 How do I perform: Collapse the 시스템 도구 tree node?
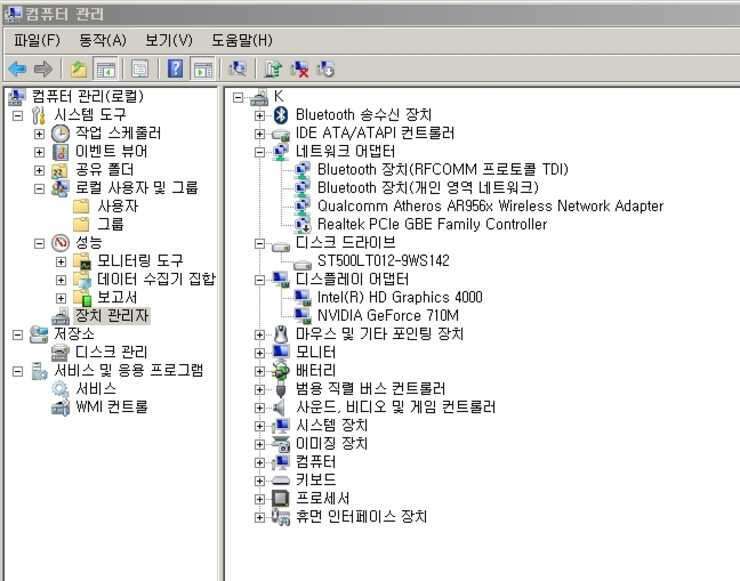click(x=17, y=116)
